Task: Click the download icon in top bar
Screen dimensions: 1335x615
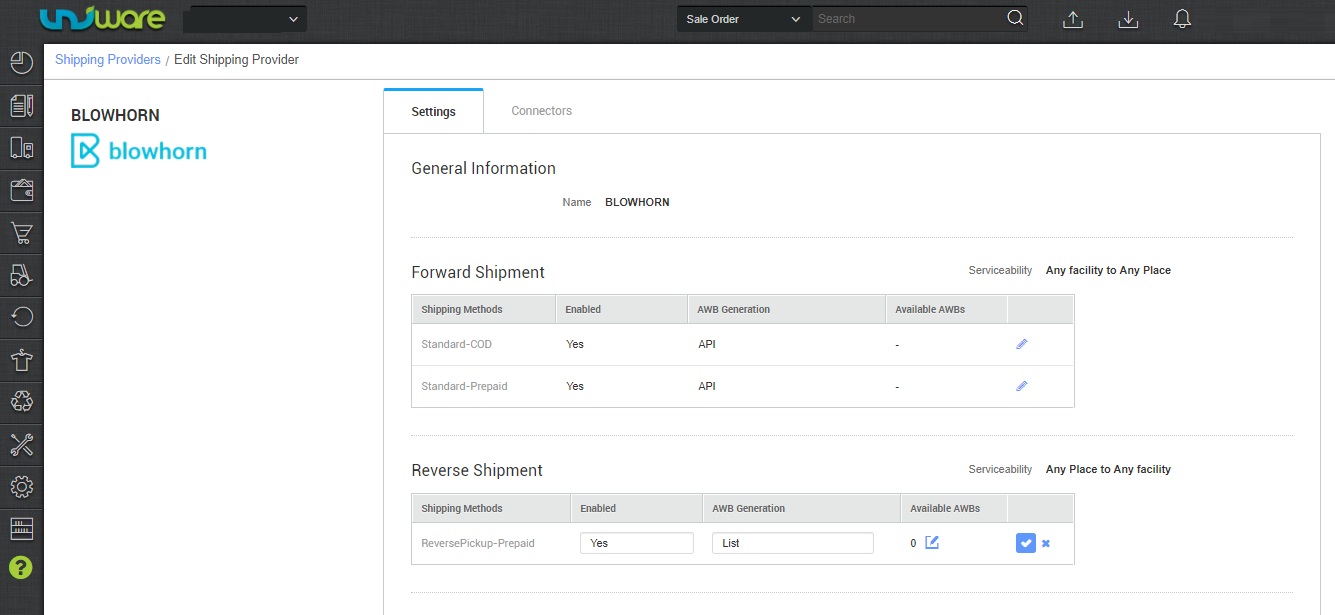Action: tap(1128, 19)
